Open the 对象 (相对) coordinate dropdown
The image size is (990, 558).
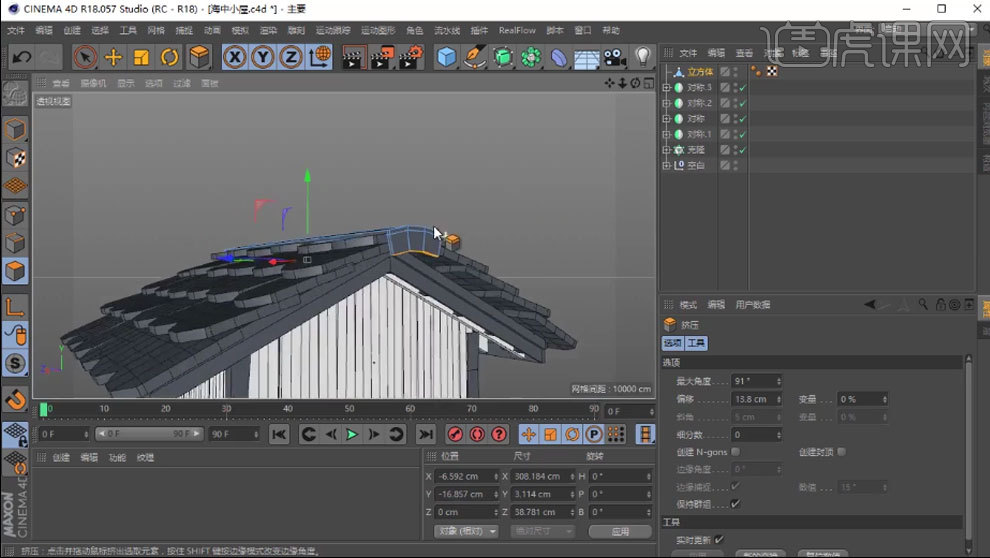pyautogui.click(x=467, y=531)
